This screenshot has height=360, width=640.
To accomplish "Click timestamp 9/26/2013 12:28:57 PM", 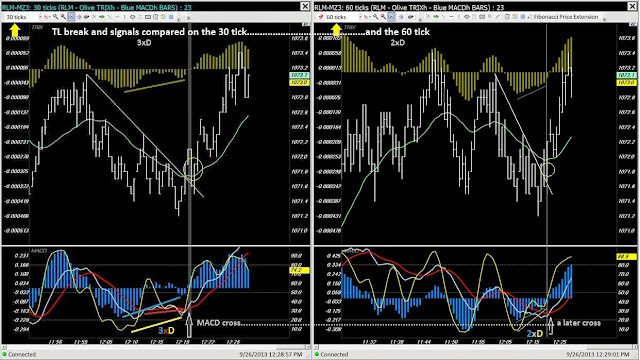I will [x=271, y=354].
